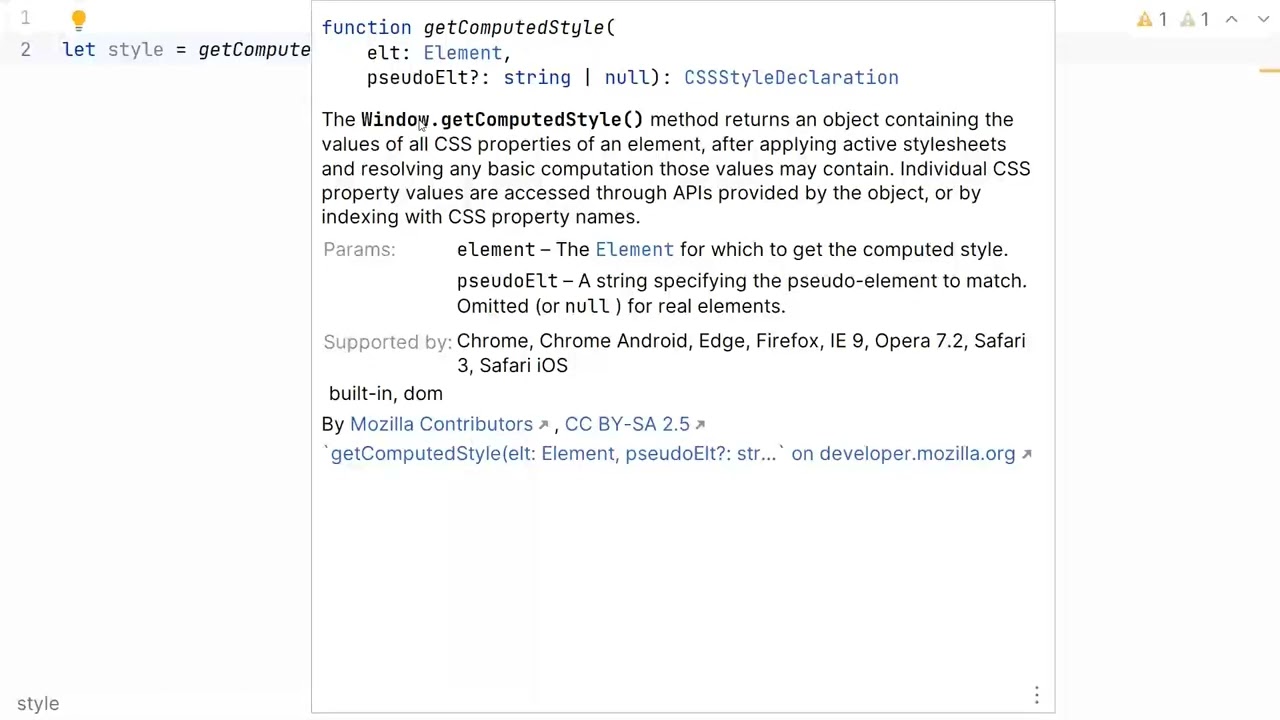This screenshot has width=1280, height=720.
Task: Click the yellow lightbulb intention icon
Action: (x=79, y=19)
